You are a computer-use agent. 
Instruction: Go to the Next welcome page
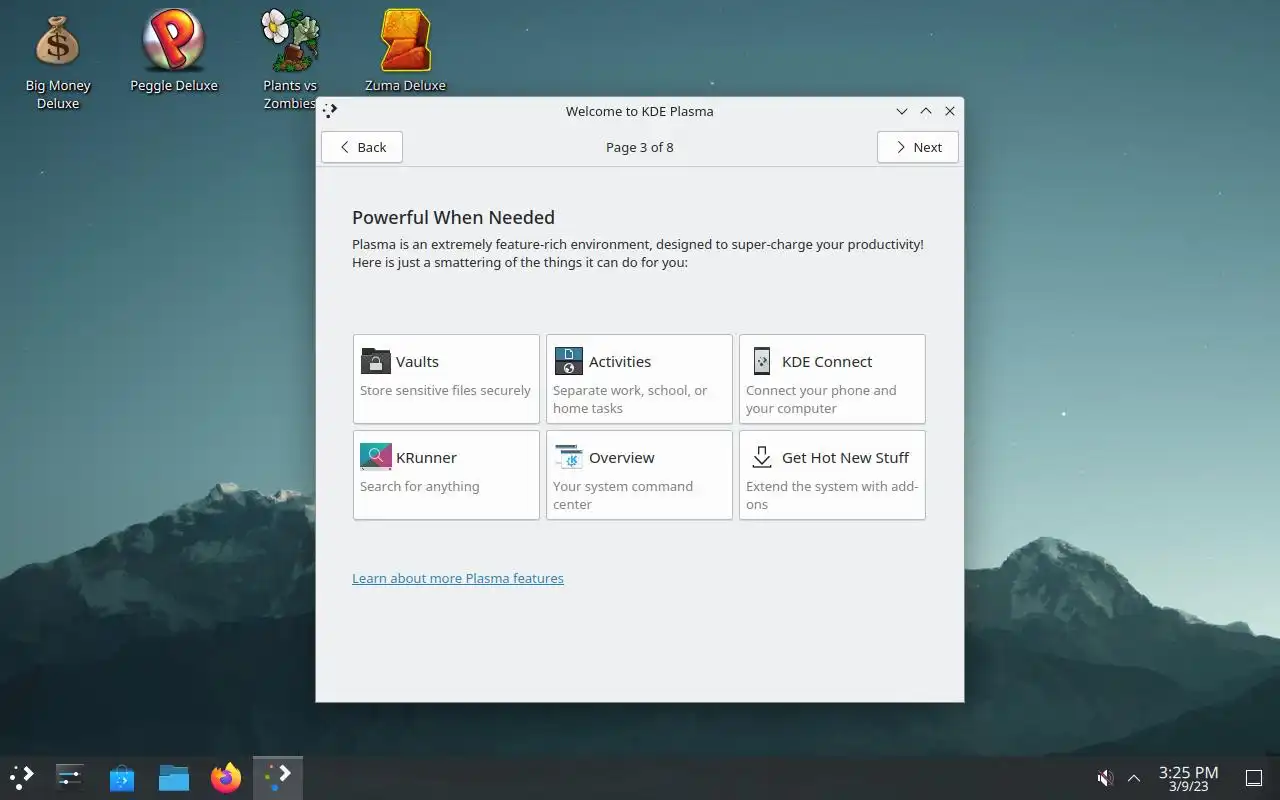click(918, 147)
